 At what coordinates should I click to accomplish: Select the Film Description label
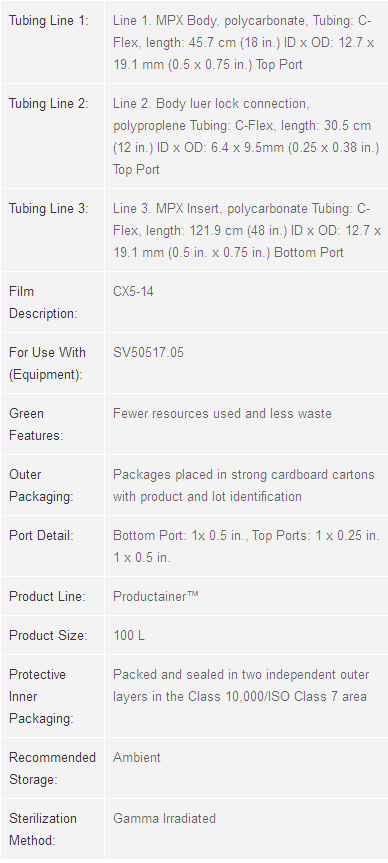(x=43, y=302)
